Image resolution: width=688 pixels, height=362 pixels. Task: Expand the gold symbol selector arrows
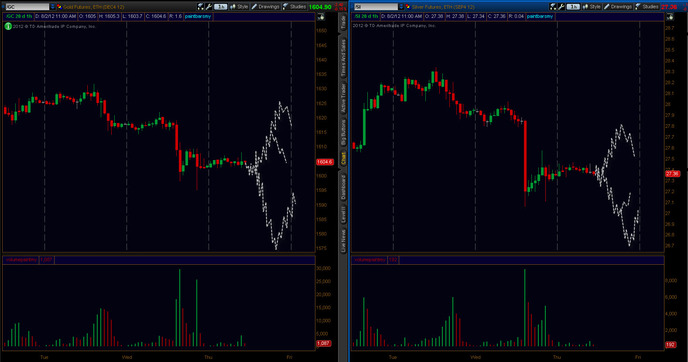(x=53, y=7)
